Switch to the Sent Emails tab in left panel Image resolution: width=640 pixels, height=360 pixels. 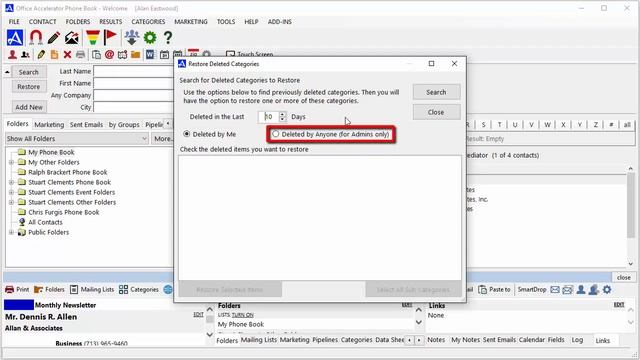click(86, 124)
